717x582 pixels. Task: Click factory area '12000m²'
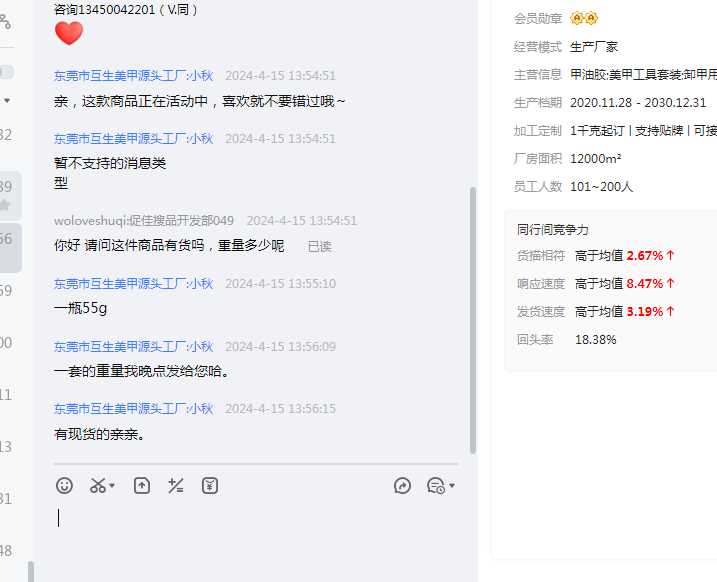[595, 159]
